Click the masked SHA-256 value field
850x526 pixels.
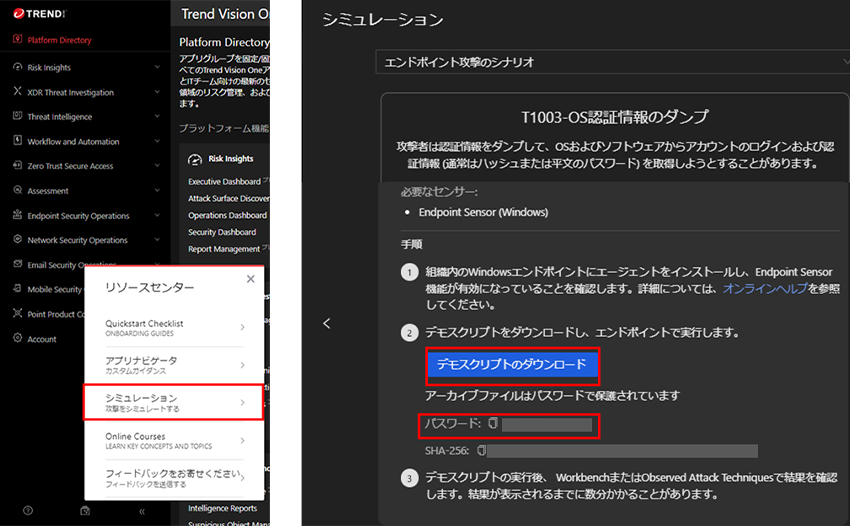pyautogui.click(x=622, y=451)
